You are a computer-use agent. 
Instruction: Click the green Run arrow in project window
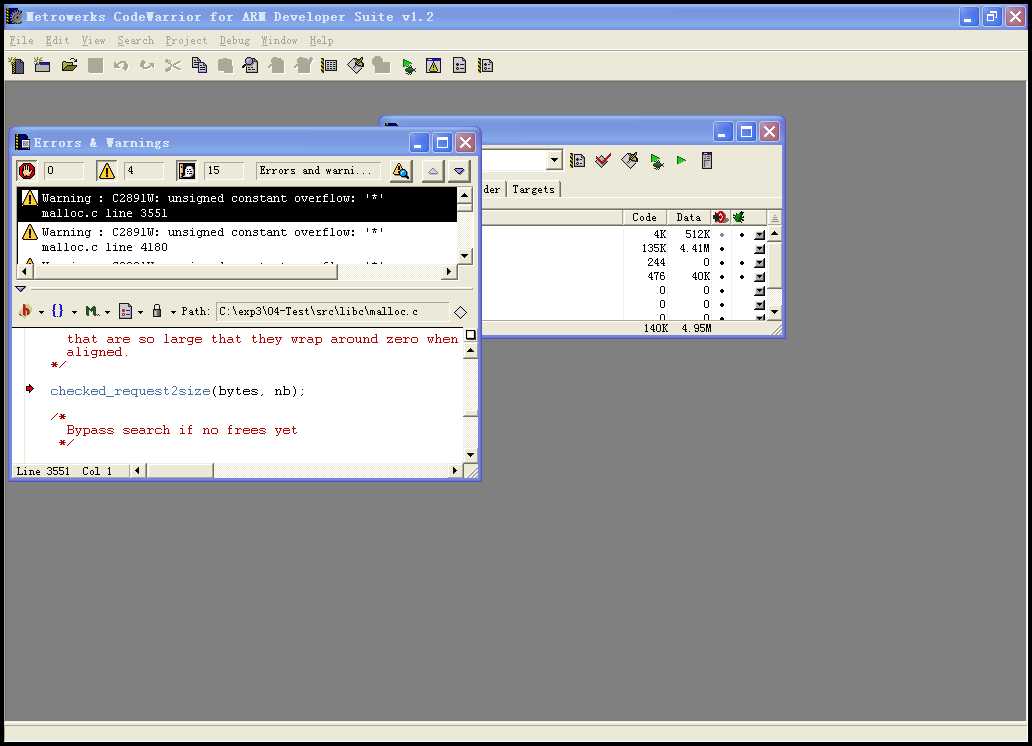(681, 160)
